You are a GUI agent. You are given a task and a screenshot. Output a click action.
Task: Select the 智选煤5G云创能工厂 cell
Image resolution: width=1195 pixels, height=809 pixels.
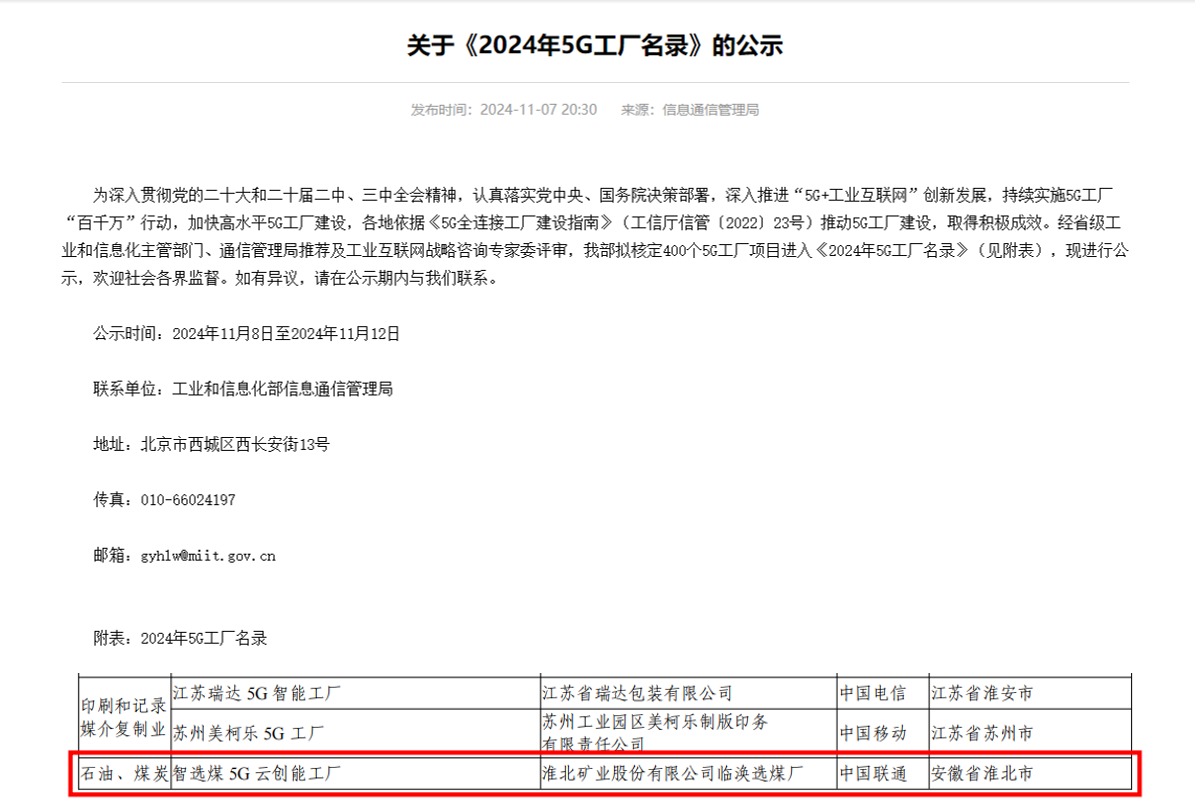point(258,773)
